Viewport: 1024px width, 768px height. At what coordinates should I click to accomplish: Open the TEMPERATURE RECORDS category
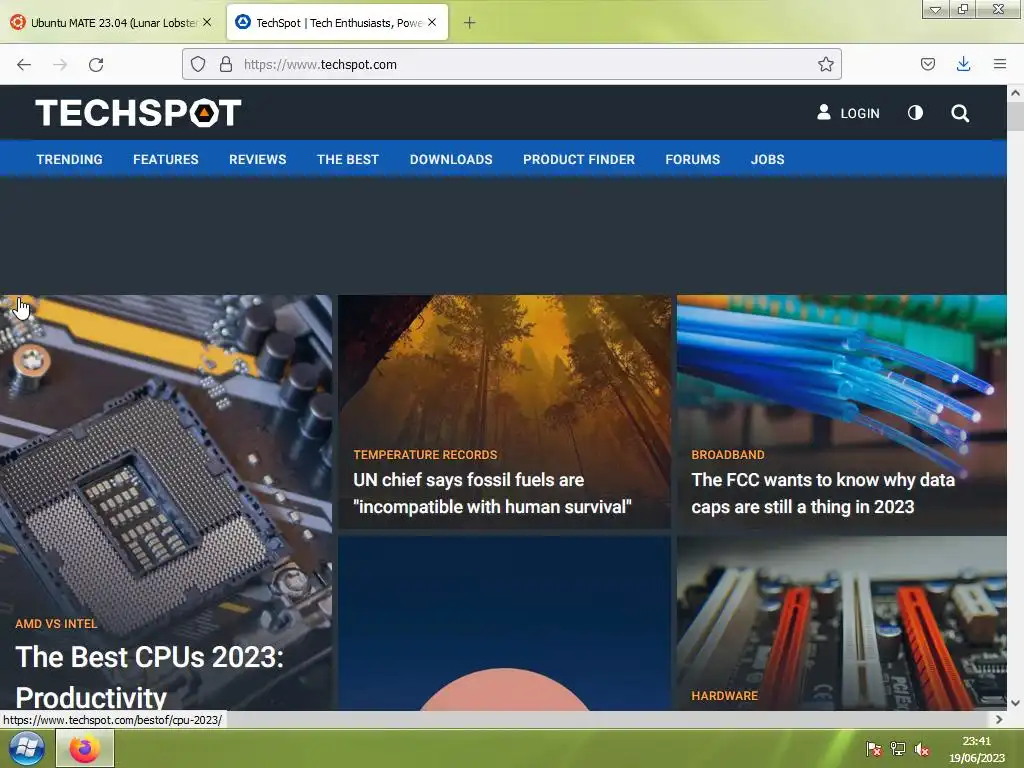pyautogui.click(x=425, y=455)
